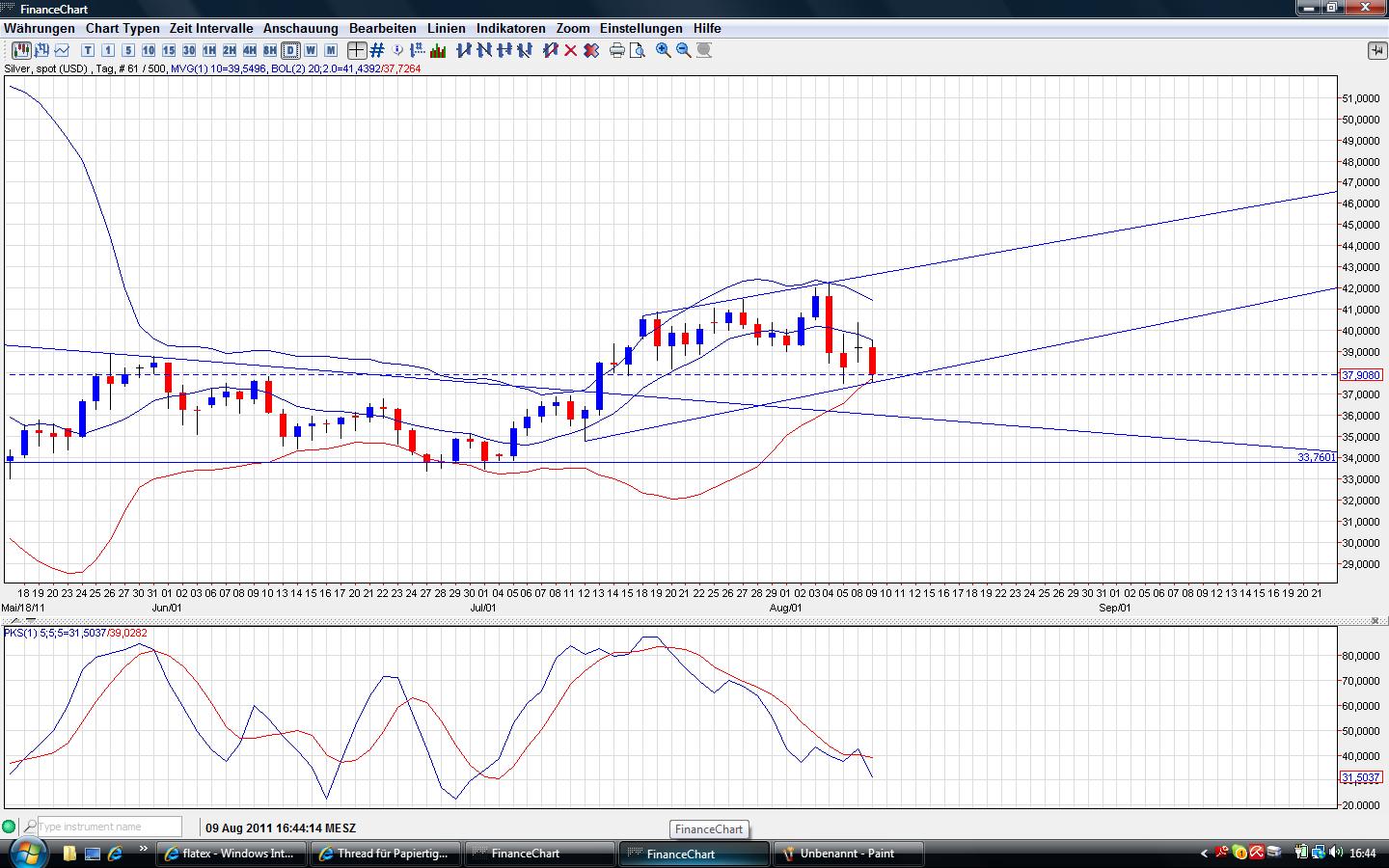Click the 'Silver, spot (USD)' chart label

click(x=45, y=68)
